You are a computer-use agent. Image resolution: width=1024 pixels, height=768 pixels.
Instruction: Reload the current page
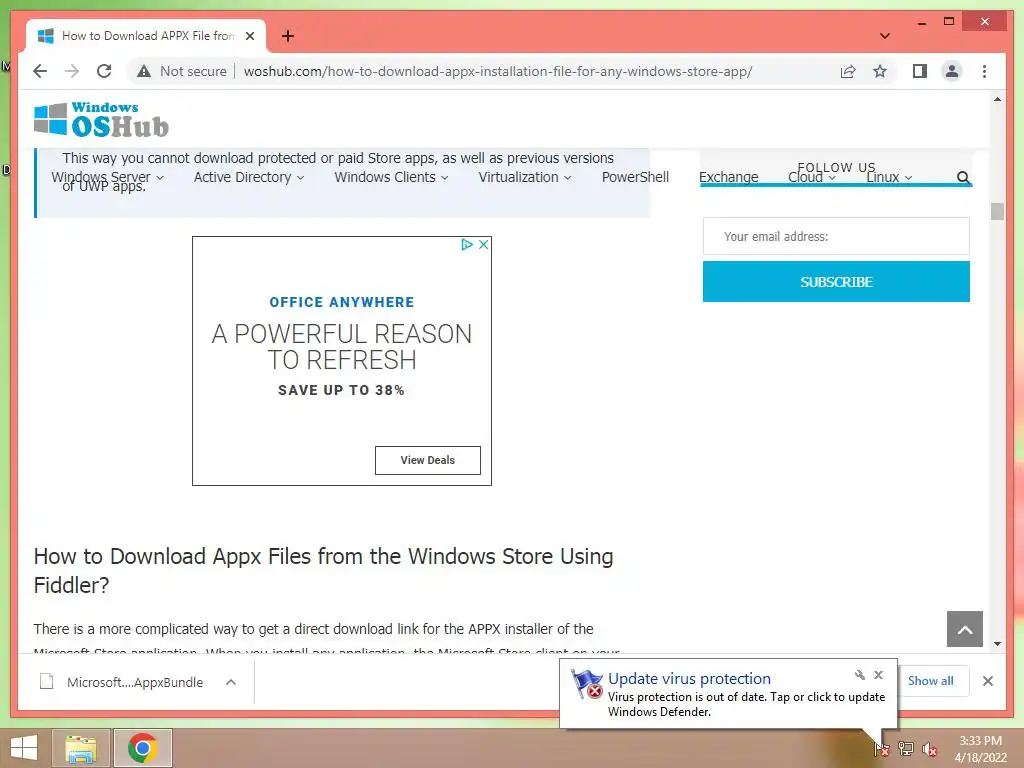(x=104, y=71)
